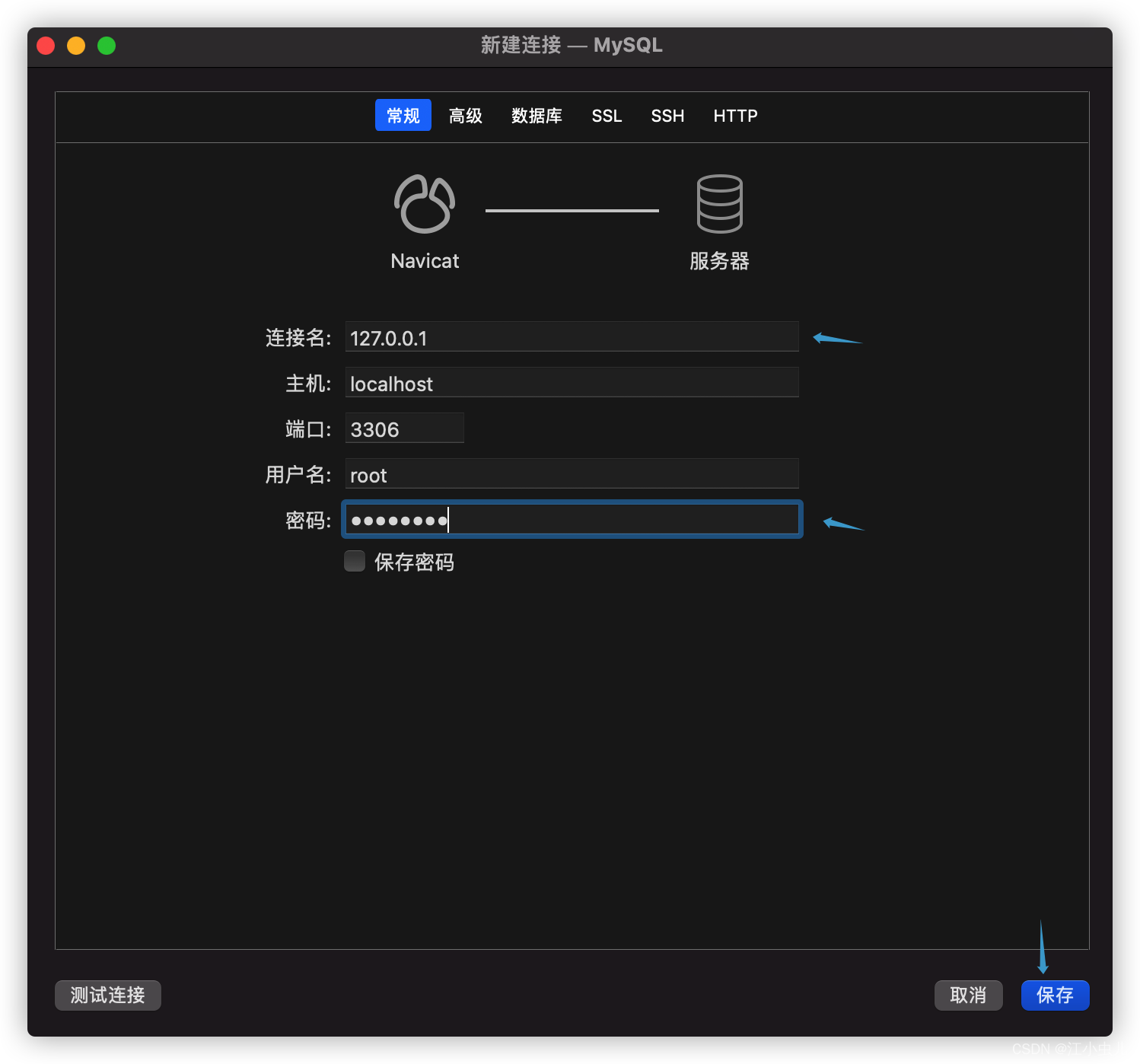This screenshot has width=1140, height=1064.
Task: Click the window title 新建连接 — MySQL
Action: [x=572, y=45]
